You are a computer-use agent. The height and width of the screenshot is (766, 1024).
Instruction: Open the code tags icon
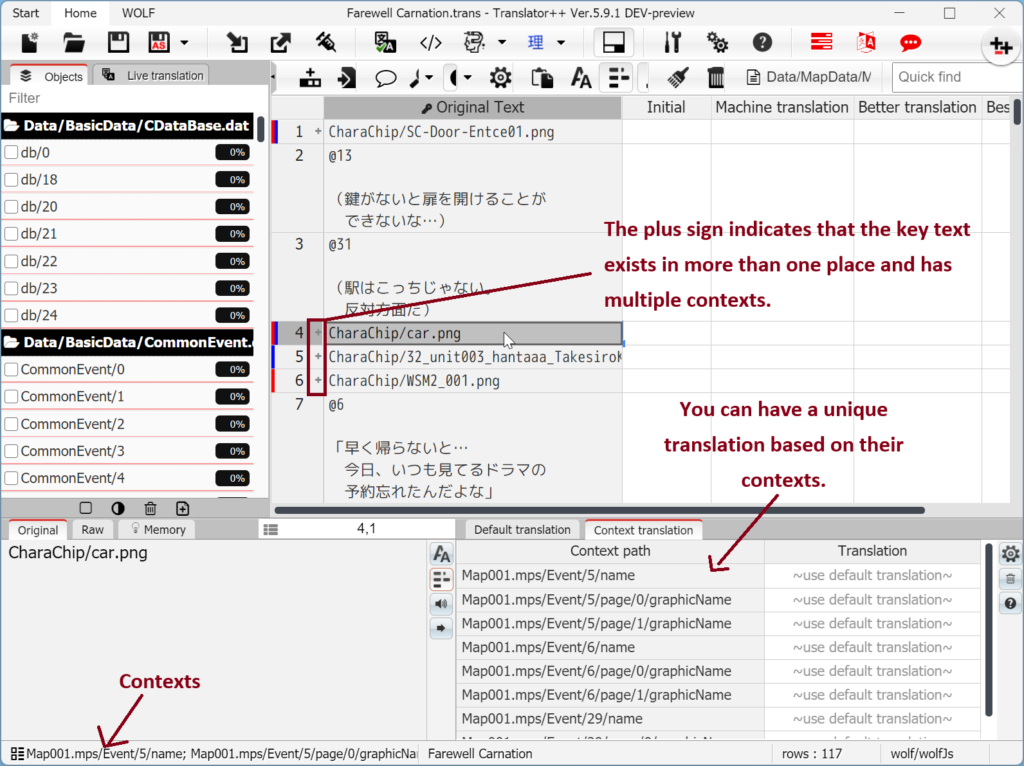pos(430,42)
